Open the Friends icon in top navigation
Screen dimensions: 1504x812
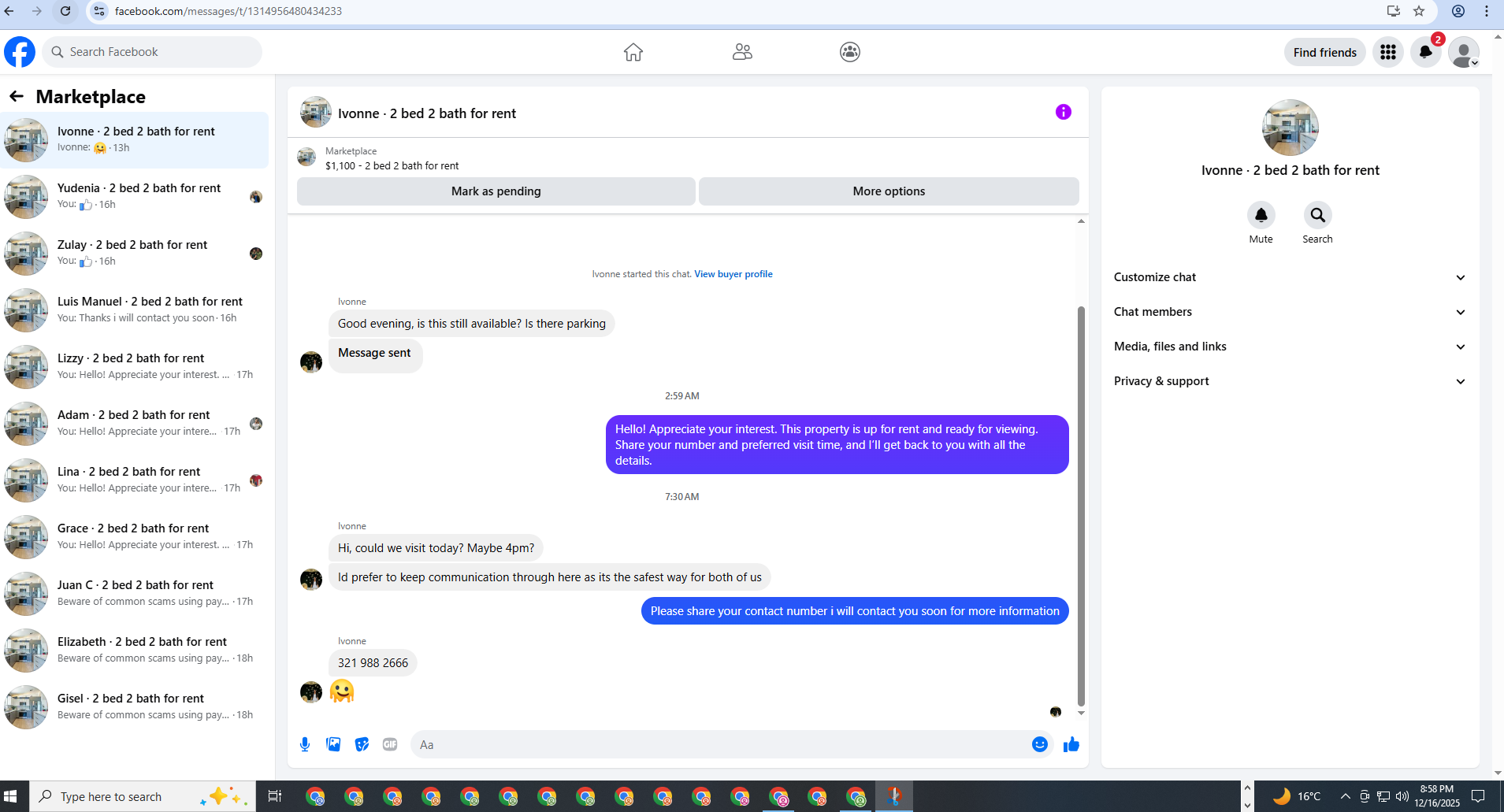[x=742, y=52]
